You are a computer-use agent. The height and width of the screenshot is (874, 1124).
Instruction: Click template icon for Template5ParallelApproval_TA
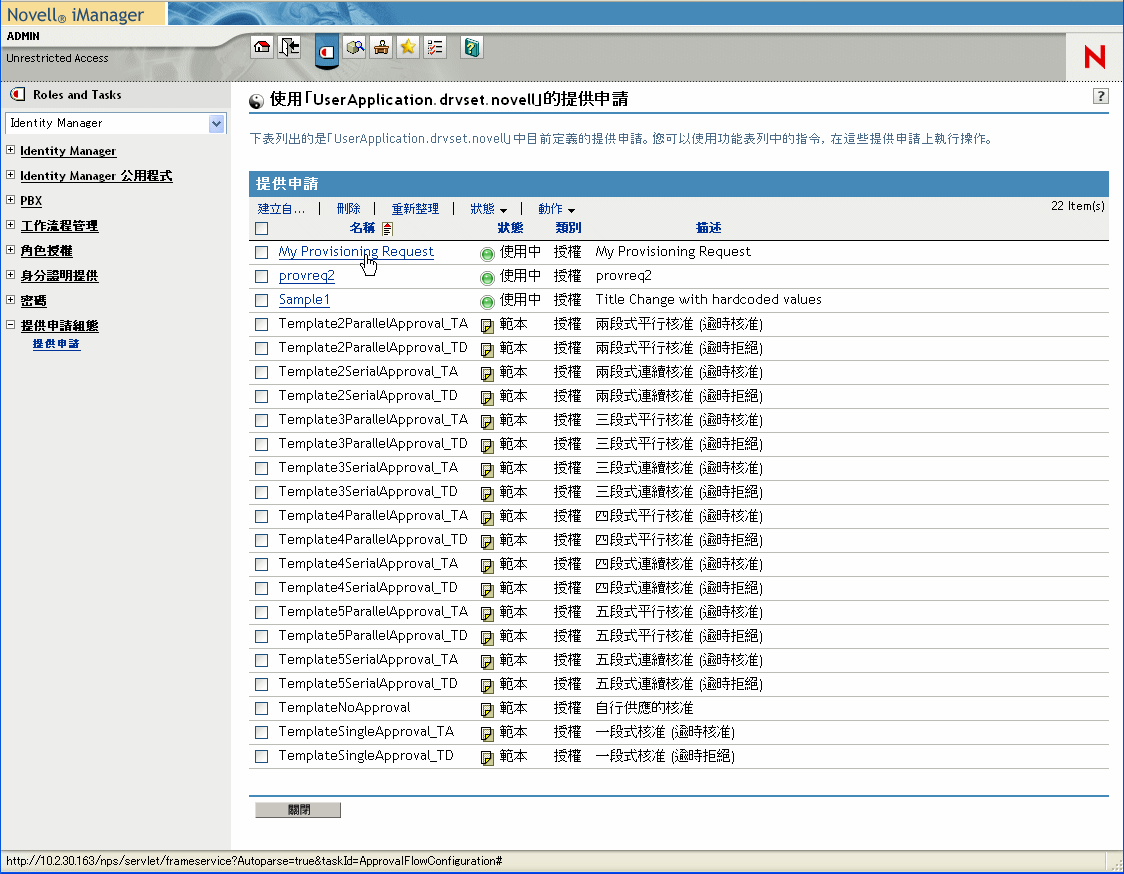pos(487,614)
